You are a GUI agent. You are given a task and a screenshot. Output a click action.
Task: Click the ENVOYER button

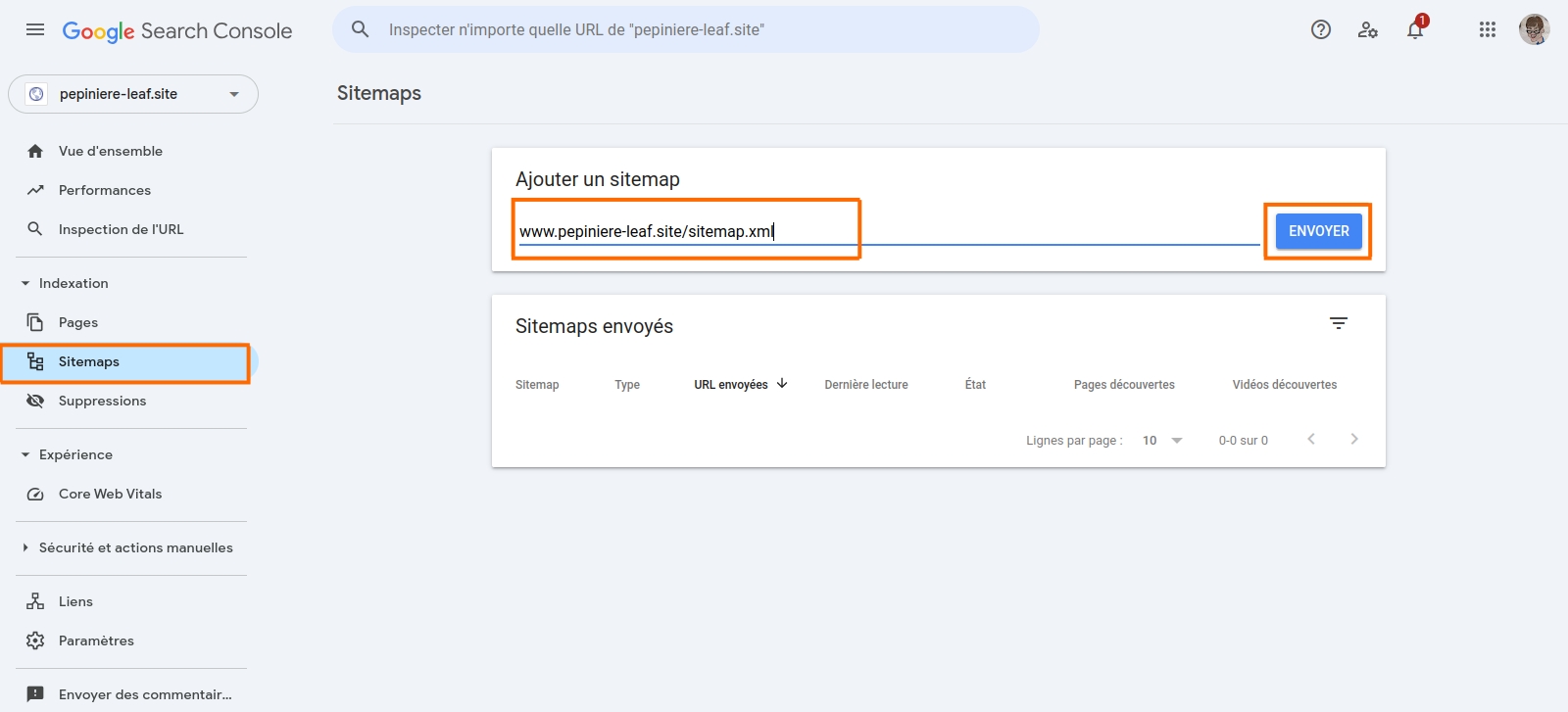tap(1319, 231)
